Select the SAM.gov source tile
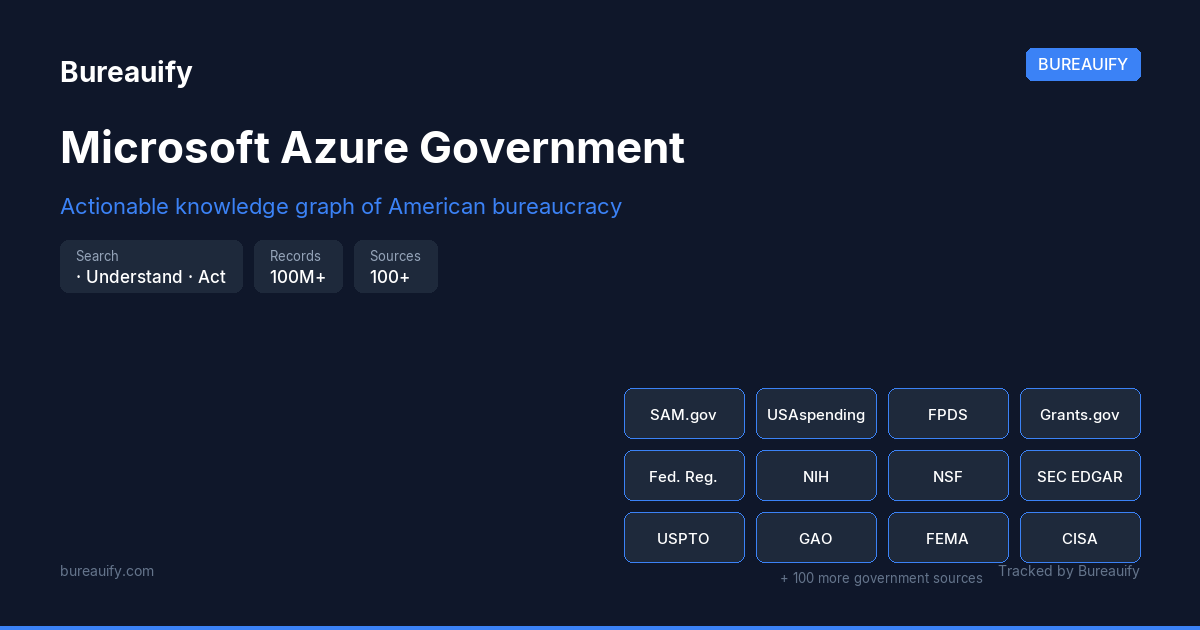Viewport: 1200px width, 630px height. click(684, 414)
